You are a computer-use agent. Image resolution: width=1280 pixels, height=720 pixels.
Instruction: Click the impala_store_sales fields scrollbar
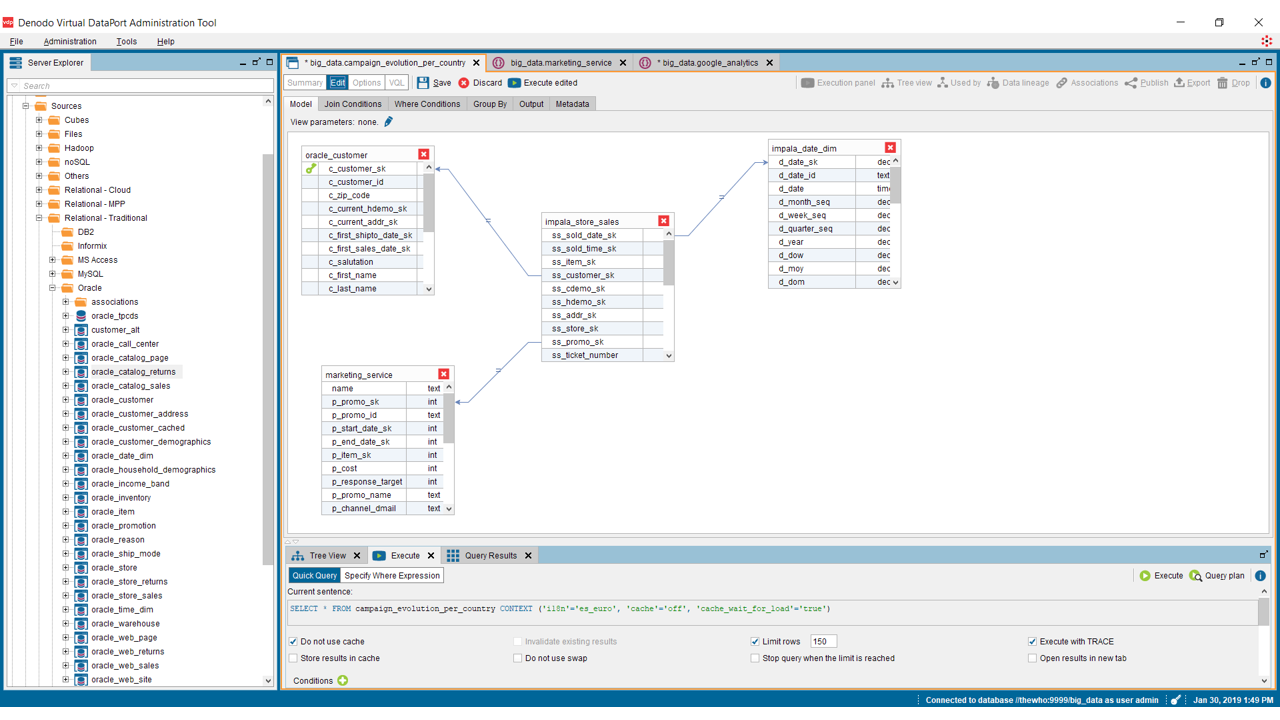coord(669,263)
